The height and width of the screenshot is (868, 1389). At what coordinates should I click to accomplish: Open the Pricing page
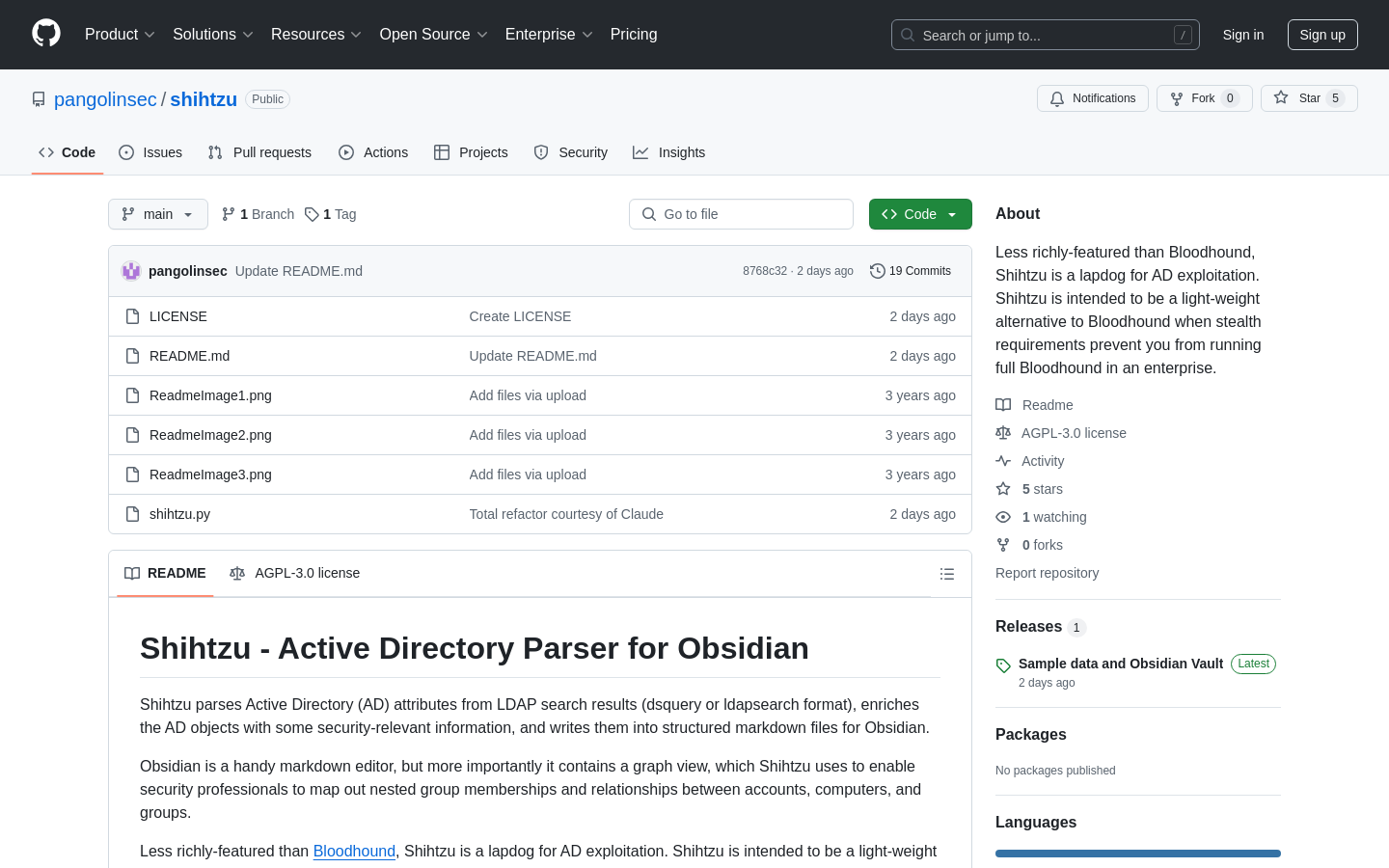[634, 35]
